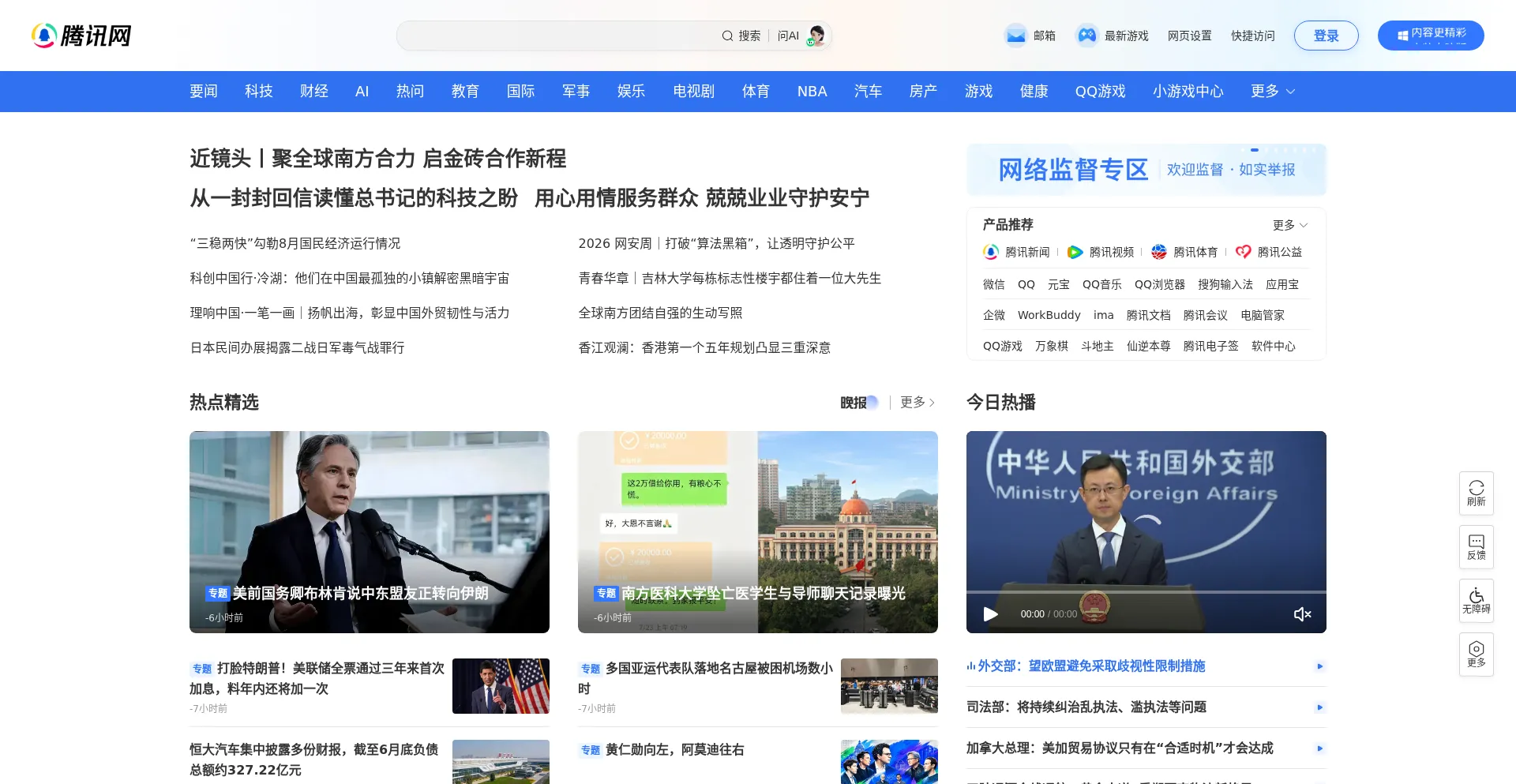Click the 登录 button
The image size is (1516, 784).
click(1326, 36)
